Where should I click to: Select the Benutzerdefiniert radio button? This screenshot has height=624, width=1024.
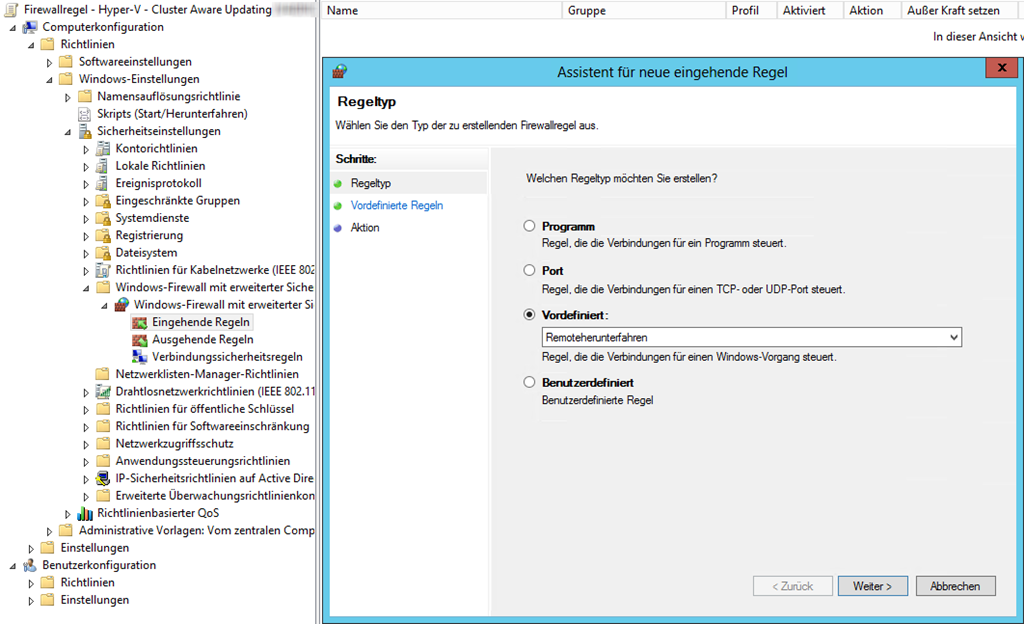click(x=529, y=382)
